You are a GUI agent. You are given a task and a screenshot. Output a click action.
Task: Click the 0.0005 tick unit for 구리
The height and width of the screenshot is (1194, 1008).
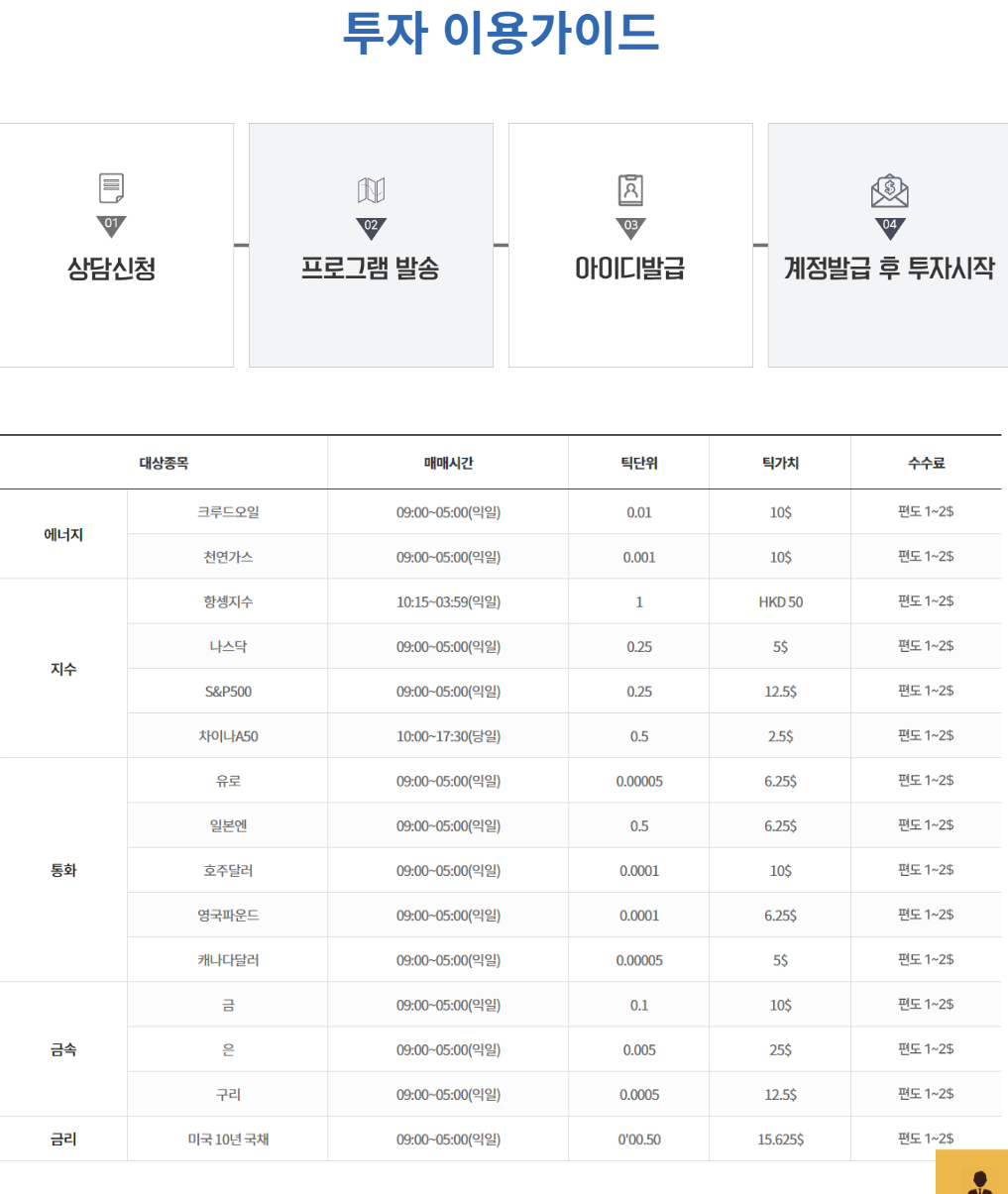639,1095
